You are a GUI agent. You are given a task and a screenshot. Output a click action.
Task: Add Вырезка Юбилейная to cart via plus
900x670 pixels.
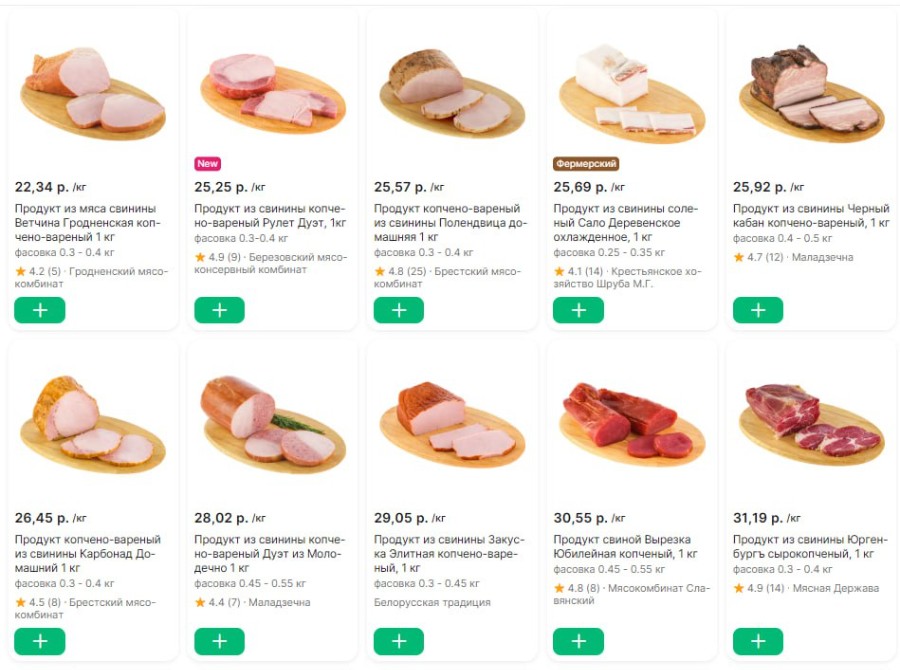click(x=578, y=641)
